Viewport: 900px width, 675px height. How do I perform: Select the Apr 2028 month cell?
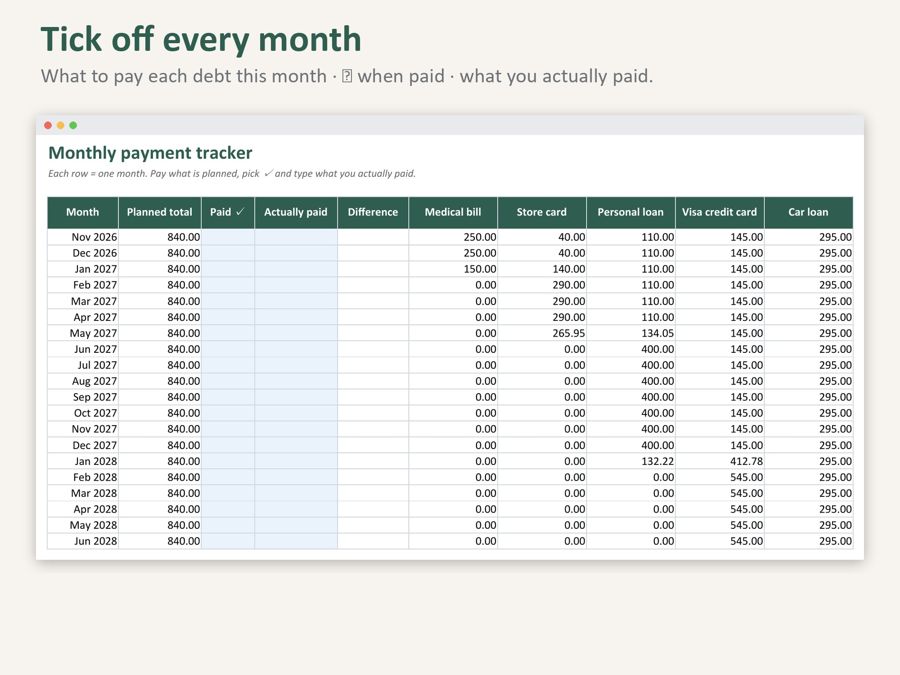(x=83, y=509)
